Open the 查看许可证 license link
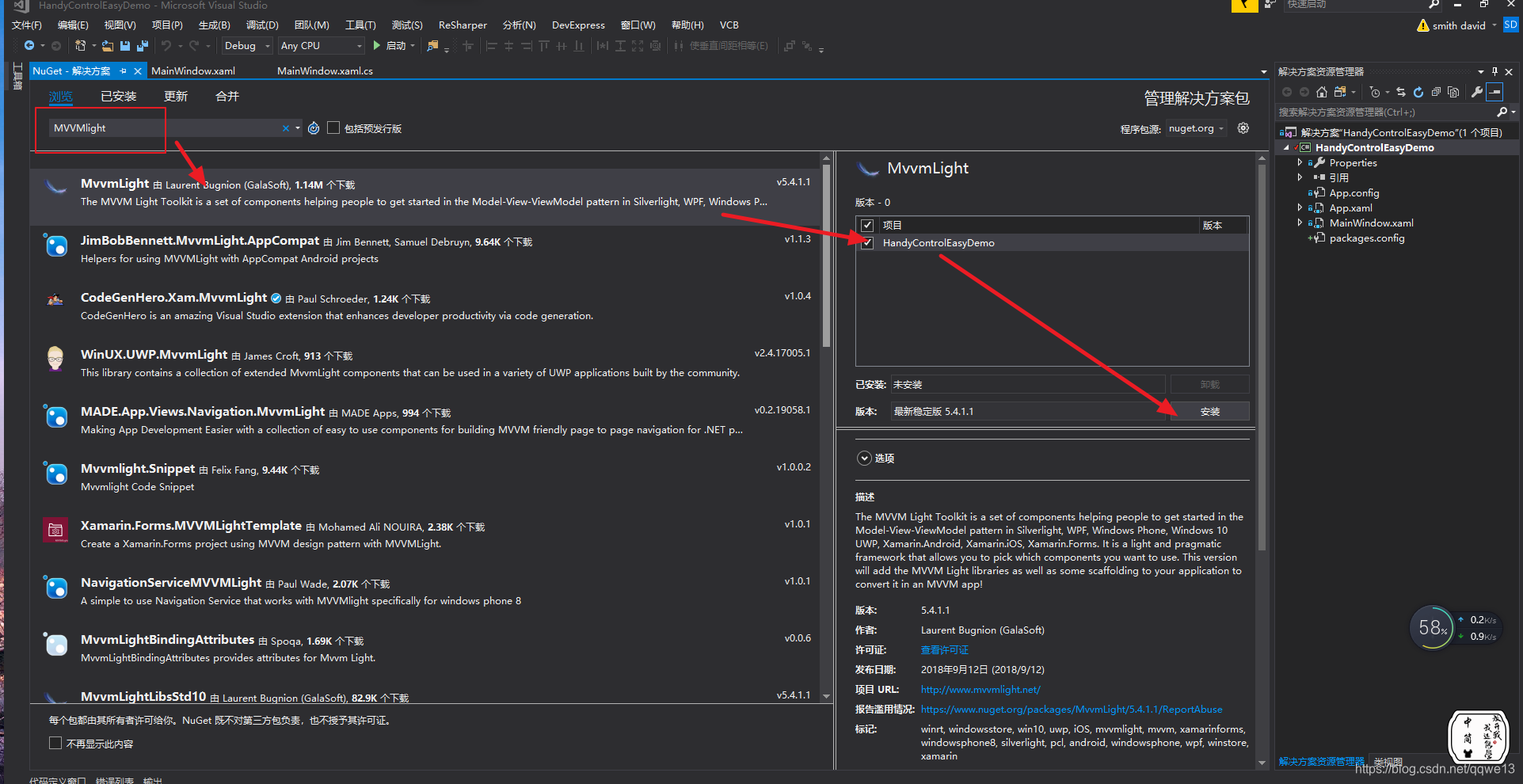The image size is (1523, 784). click(944, 649)
